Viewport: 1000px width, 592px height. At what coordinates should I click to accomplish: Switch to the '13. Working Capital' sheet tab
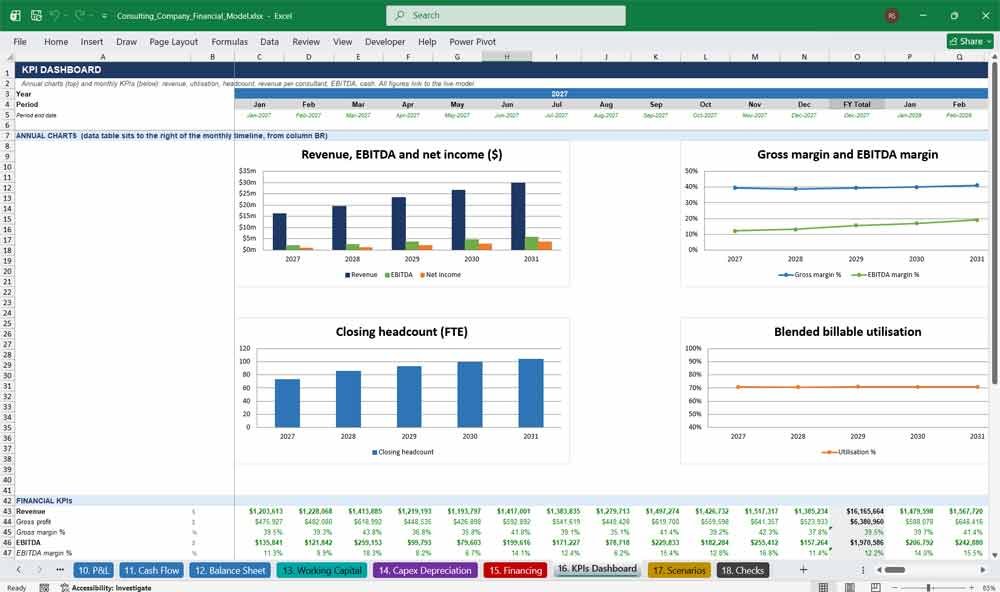tap(321, 570)
